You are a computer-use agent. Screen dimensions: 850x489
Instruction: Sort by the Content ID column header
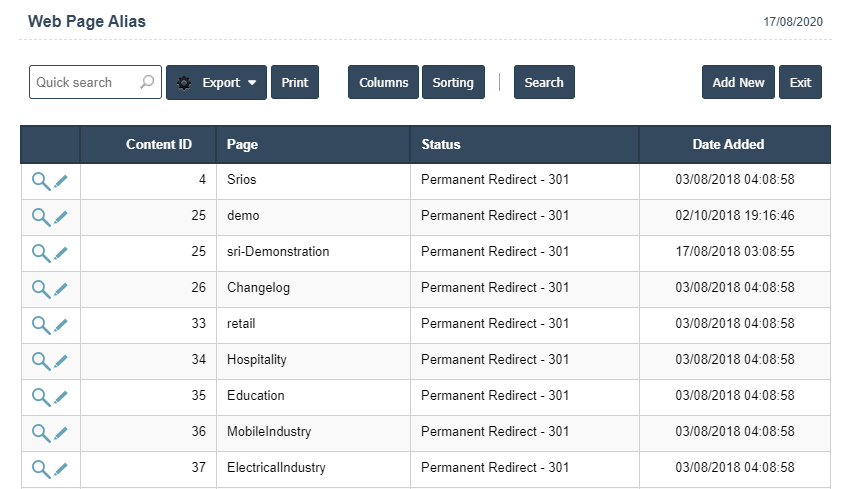[158, 145]
